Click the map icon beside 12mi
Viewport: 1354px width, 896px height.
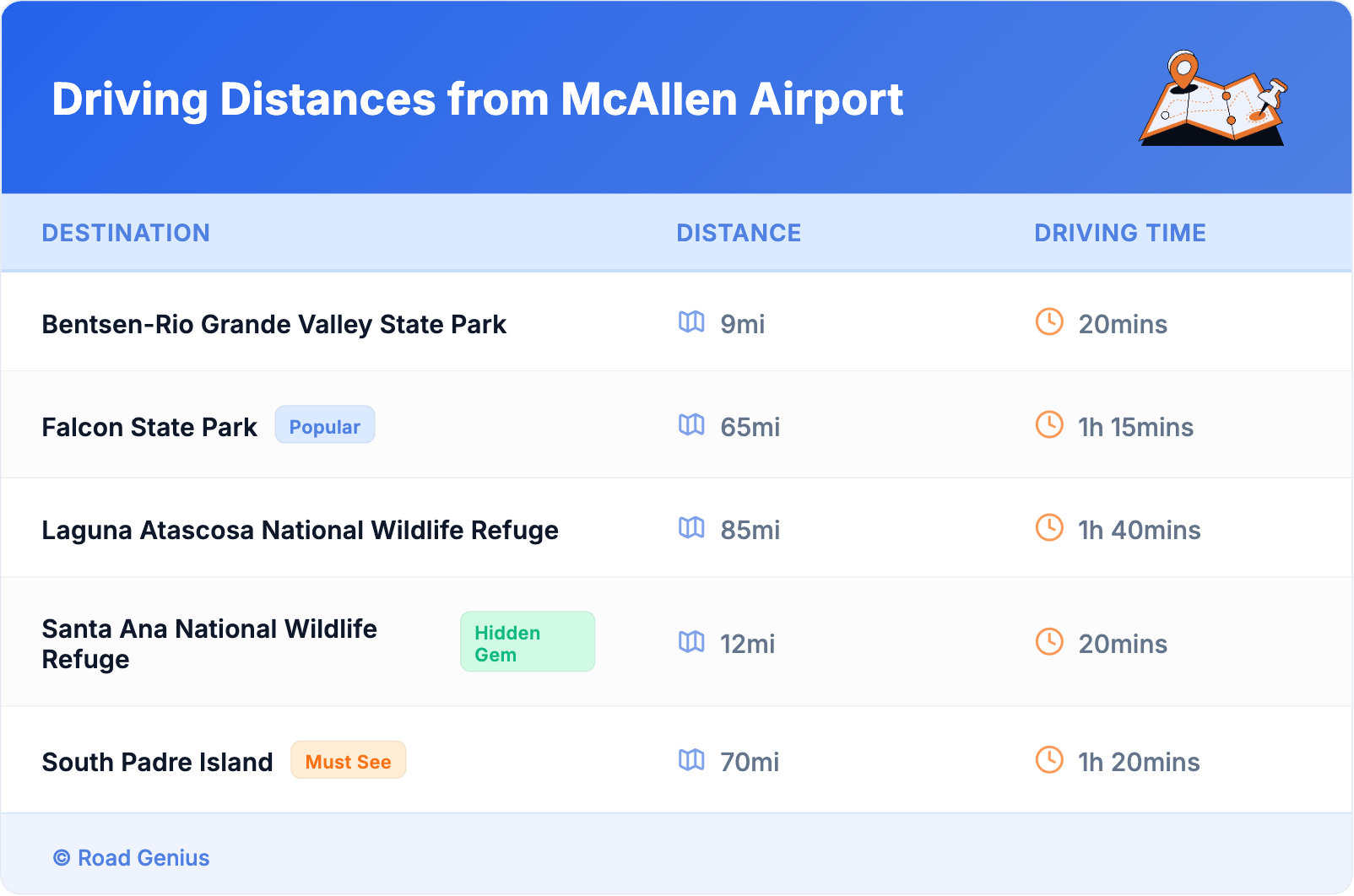click(691, 642)
